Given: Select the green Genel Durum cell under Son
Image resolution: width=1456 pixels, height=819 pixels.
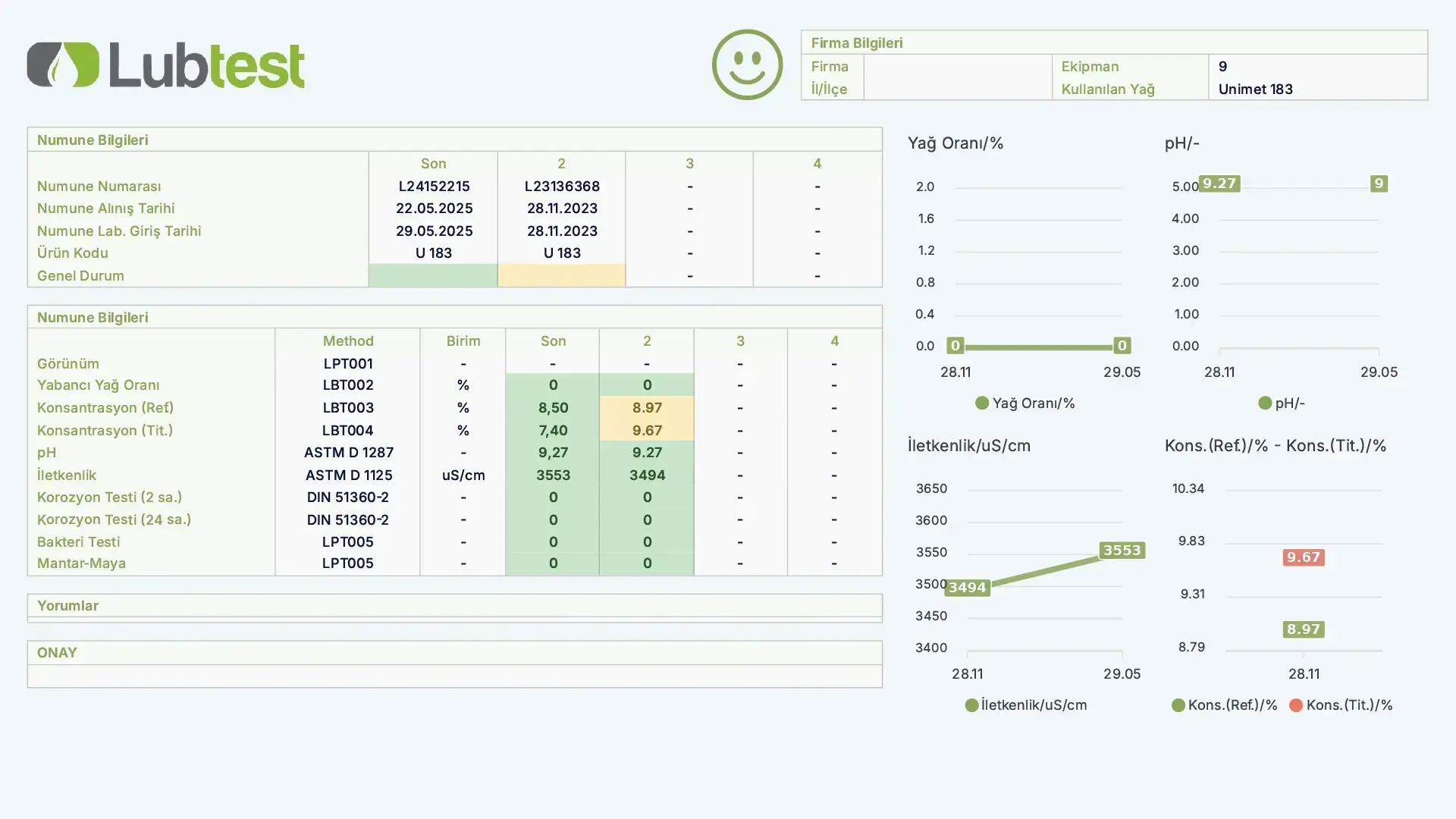Looking at the screenshot, I should point(433,275).
